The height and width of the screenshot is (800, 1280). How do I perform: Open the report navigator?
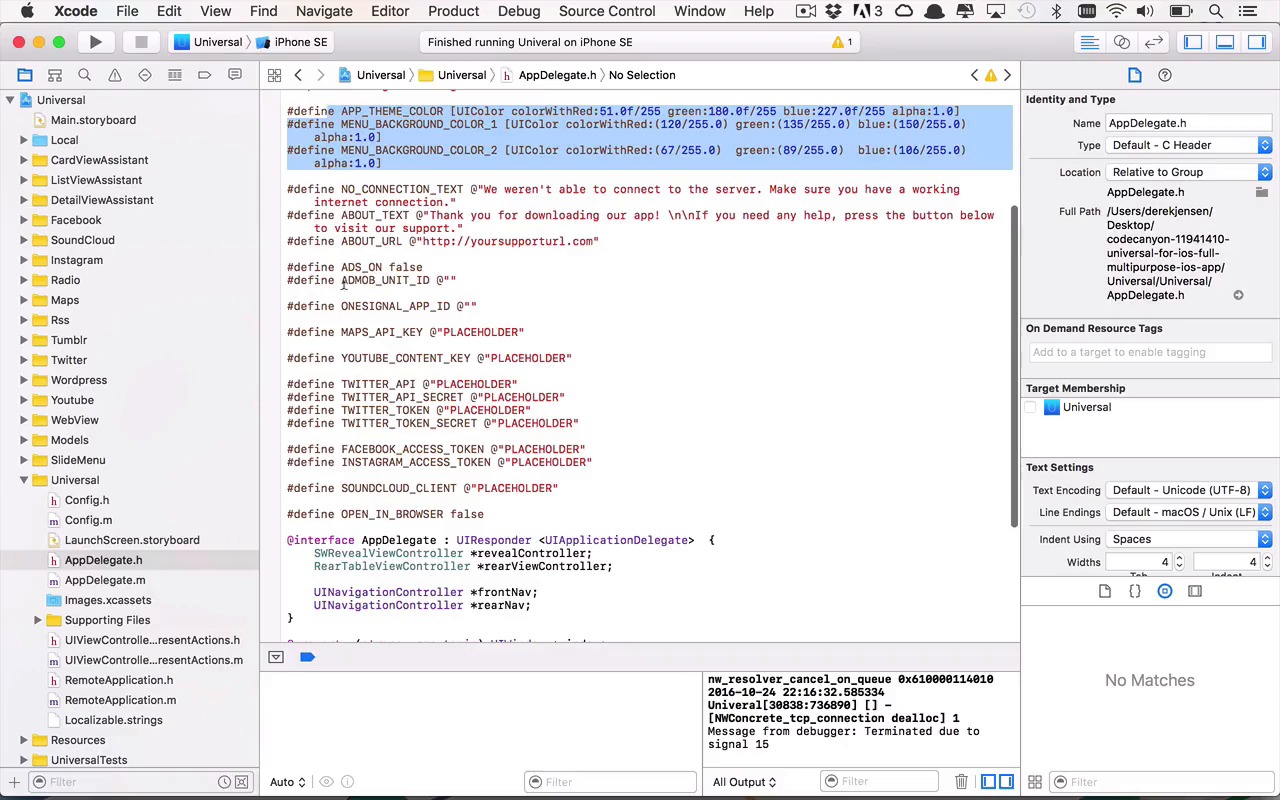click(235, 75)
